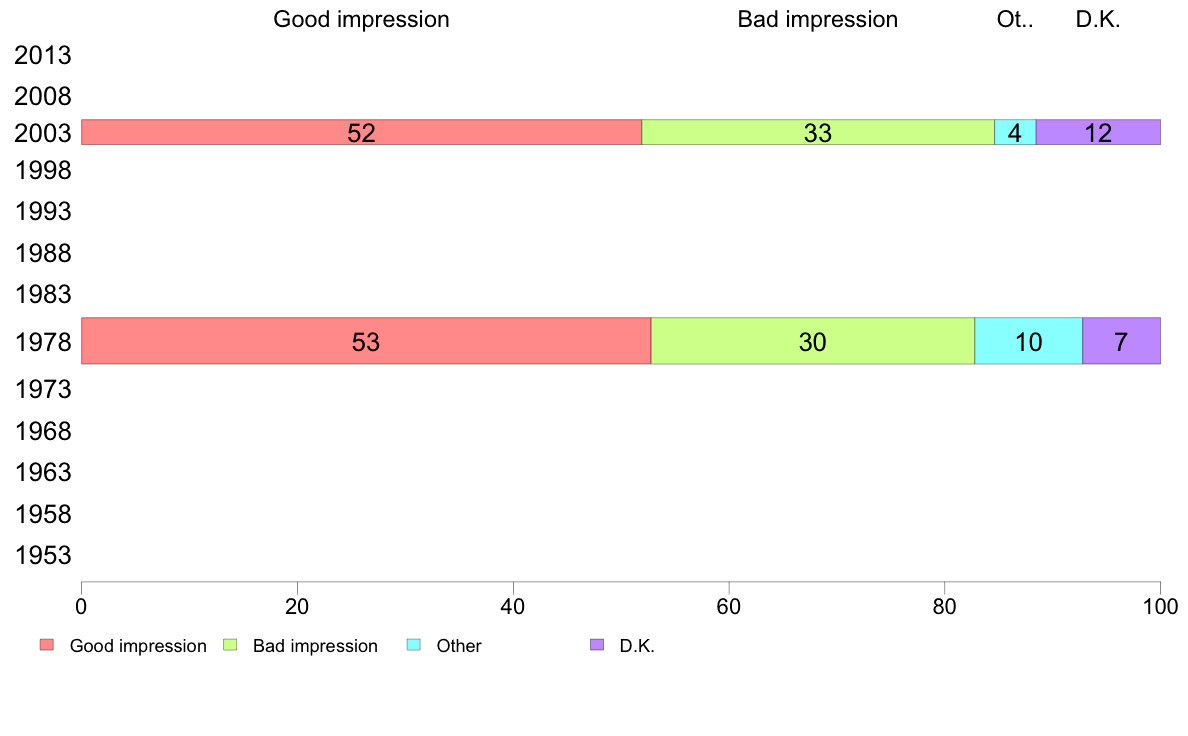This screenshot has height=736, width=1188.
Task: Click the 2013 year label on the axis
Action: [x=42, y=55]
